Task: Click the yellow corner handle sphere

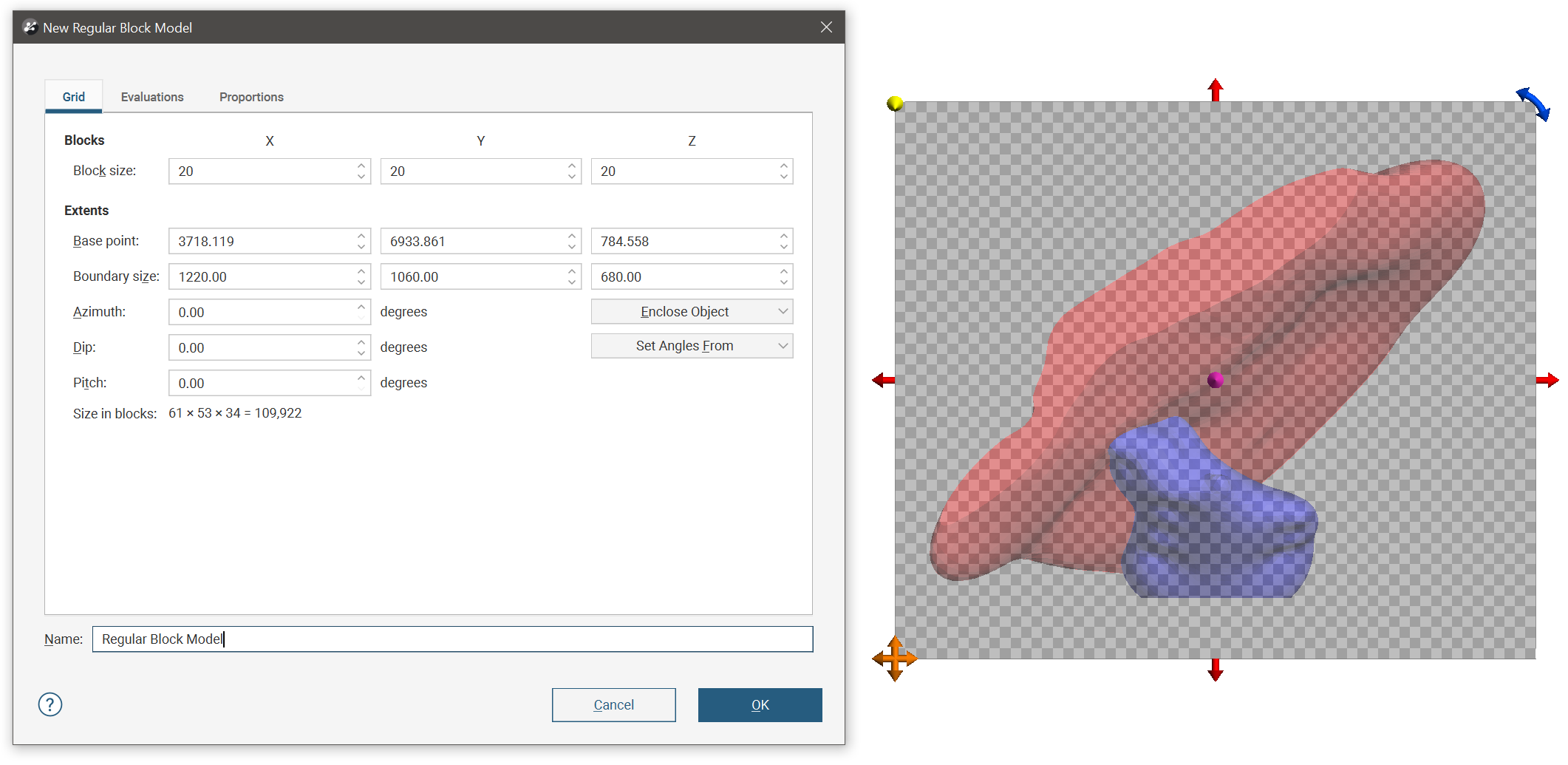Action: pos(894,103)
